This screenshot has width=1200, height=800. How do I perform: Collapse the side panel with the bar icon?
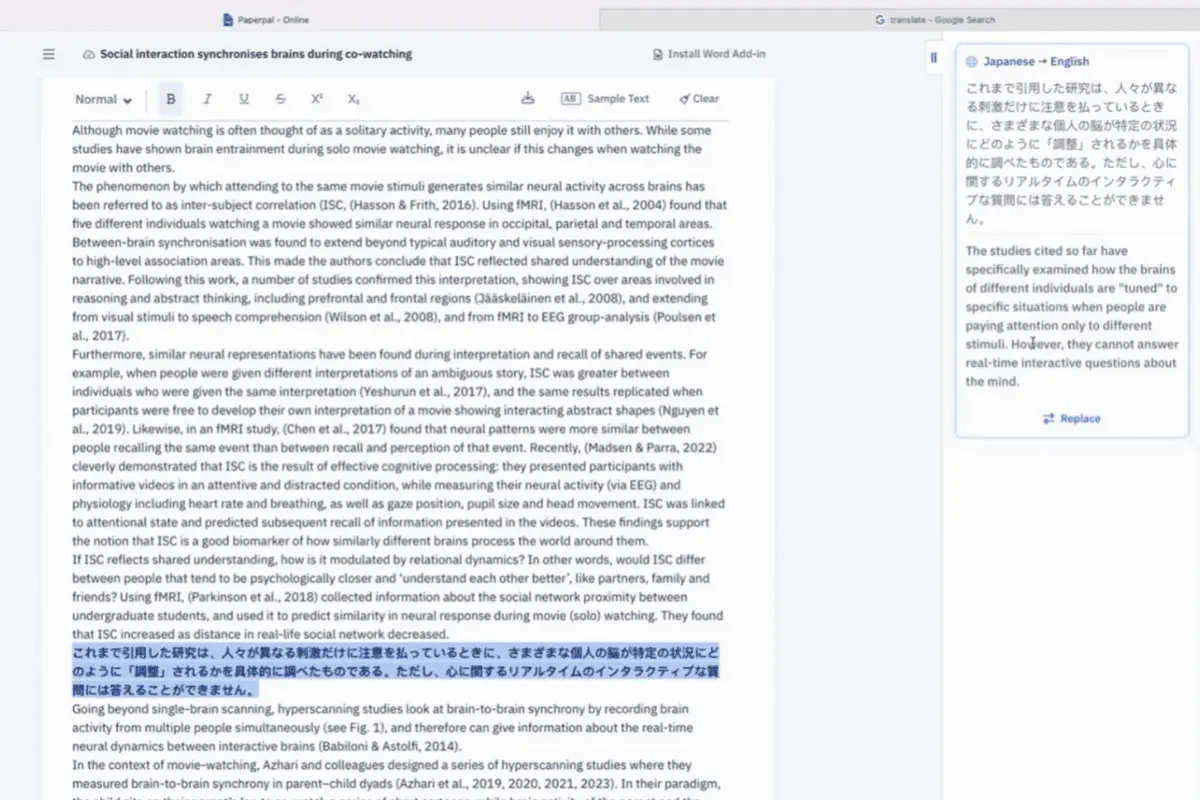[x=934, y=58]
